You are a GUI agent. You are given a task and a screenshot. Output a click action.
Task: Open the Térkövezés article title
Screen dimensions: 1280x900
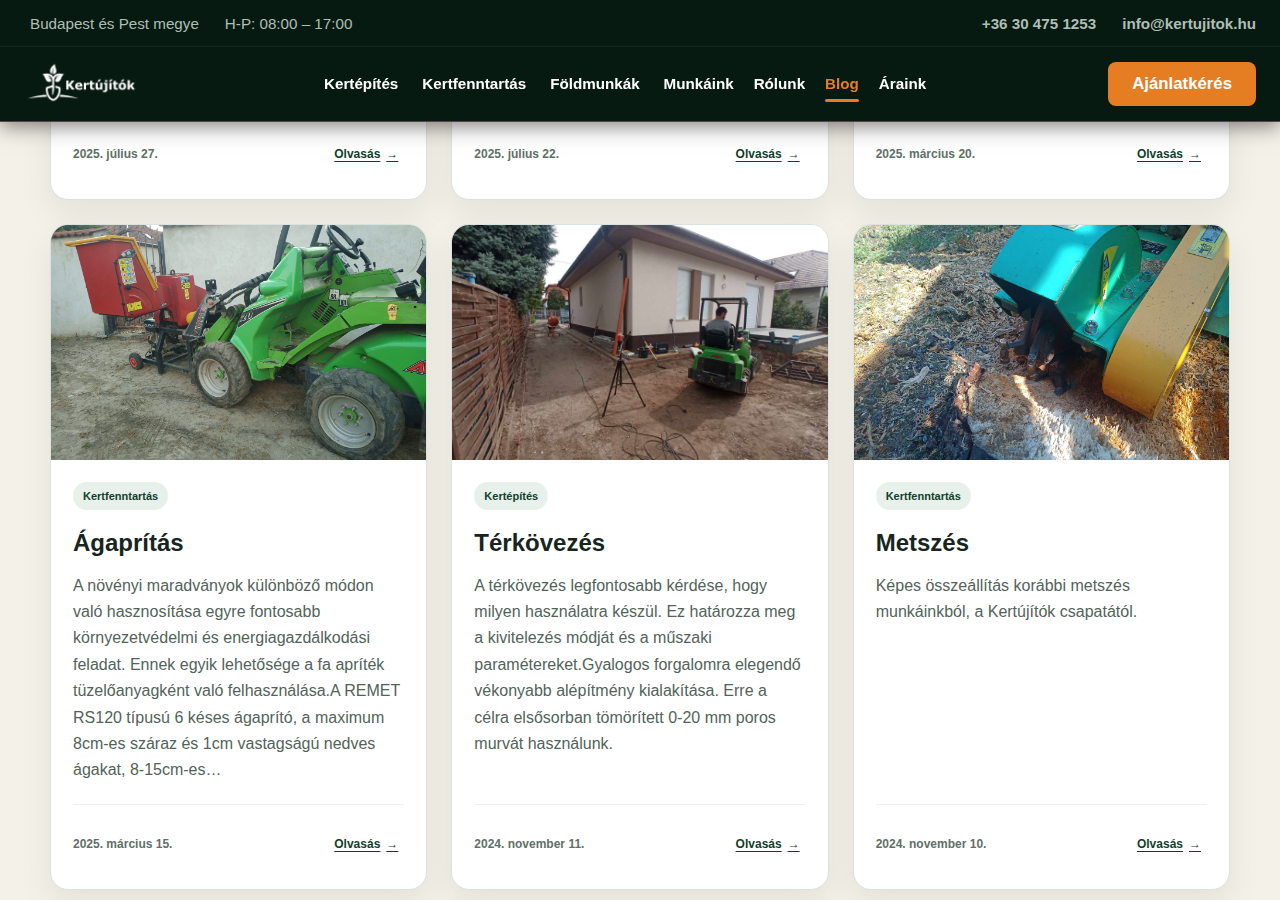click(x=539, y=543)
